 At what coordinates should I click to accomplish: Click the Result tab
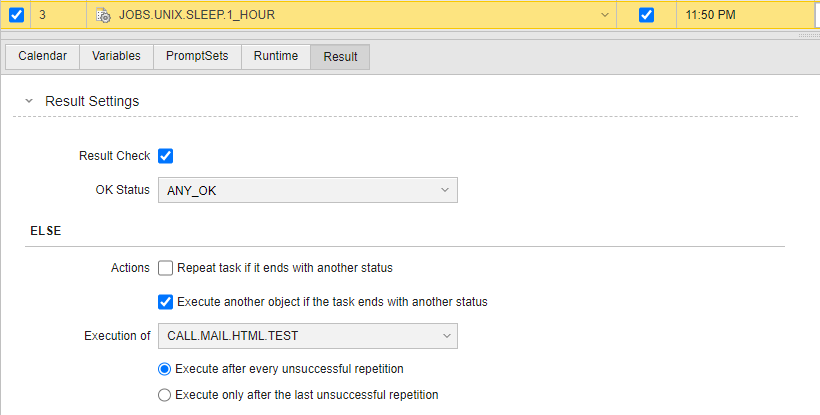pyautogui.click(x=340, y=57)
